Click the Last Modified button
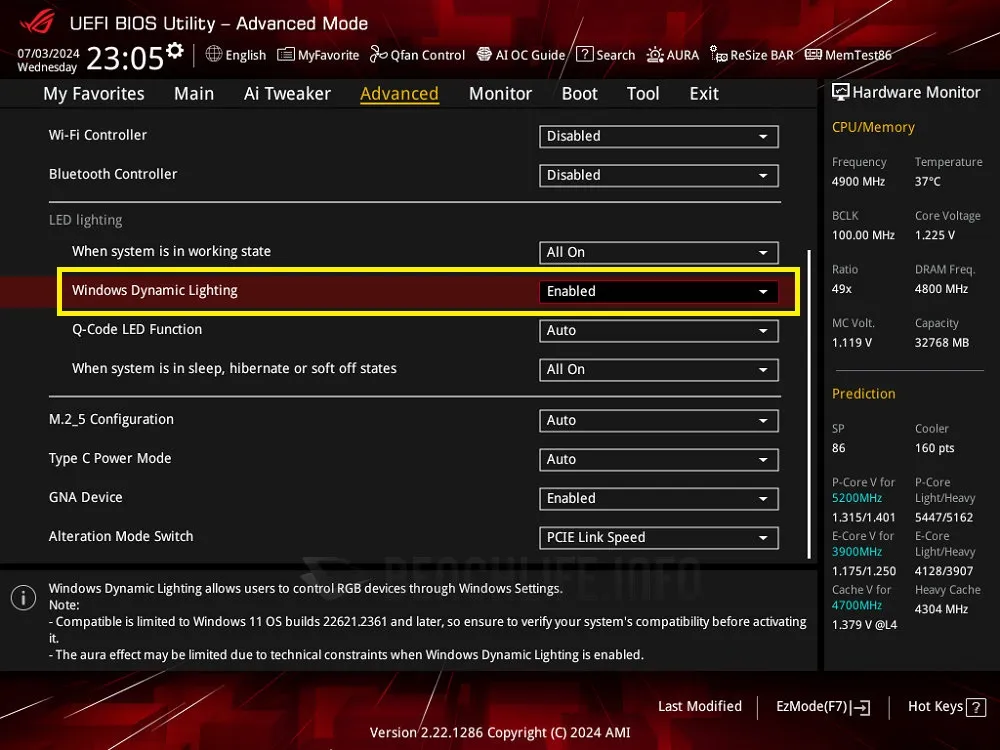1000x750 pixels. [x=700, y=706]
